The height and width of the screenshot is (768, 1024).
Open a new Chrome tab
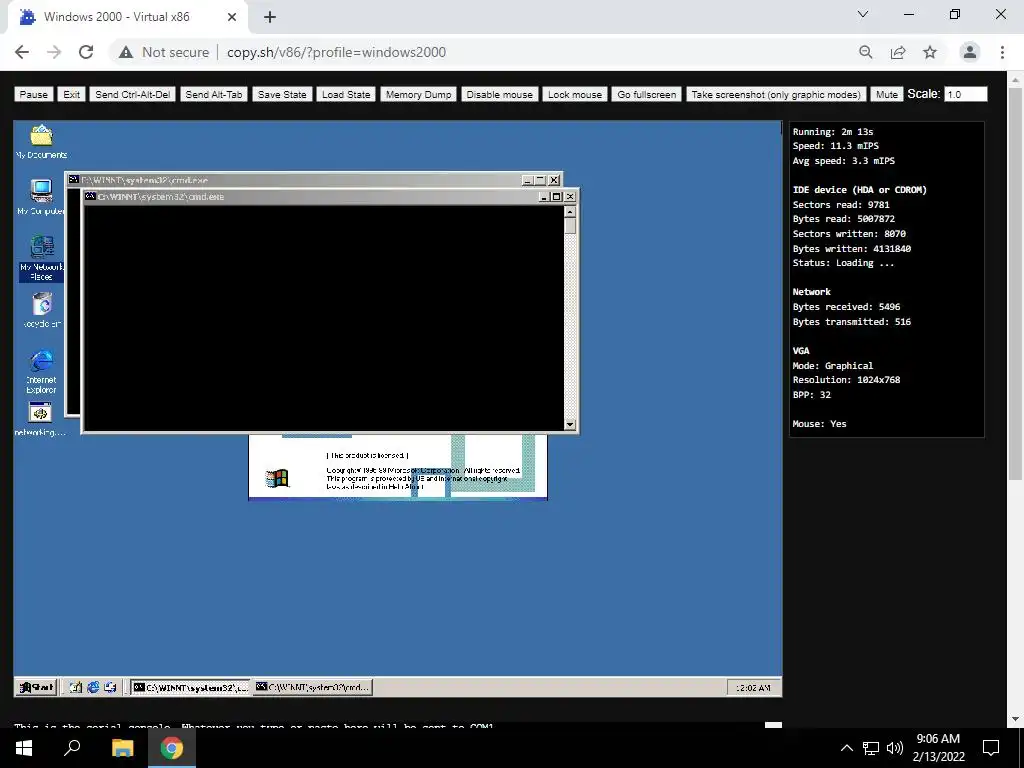pyautogui.click(x=270, y=17)
